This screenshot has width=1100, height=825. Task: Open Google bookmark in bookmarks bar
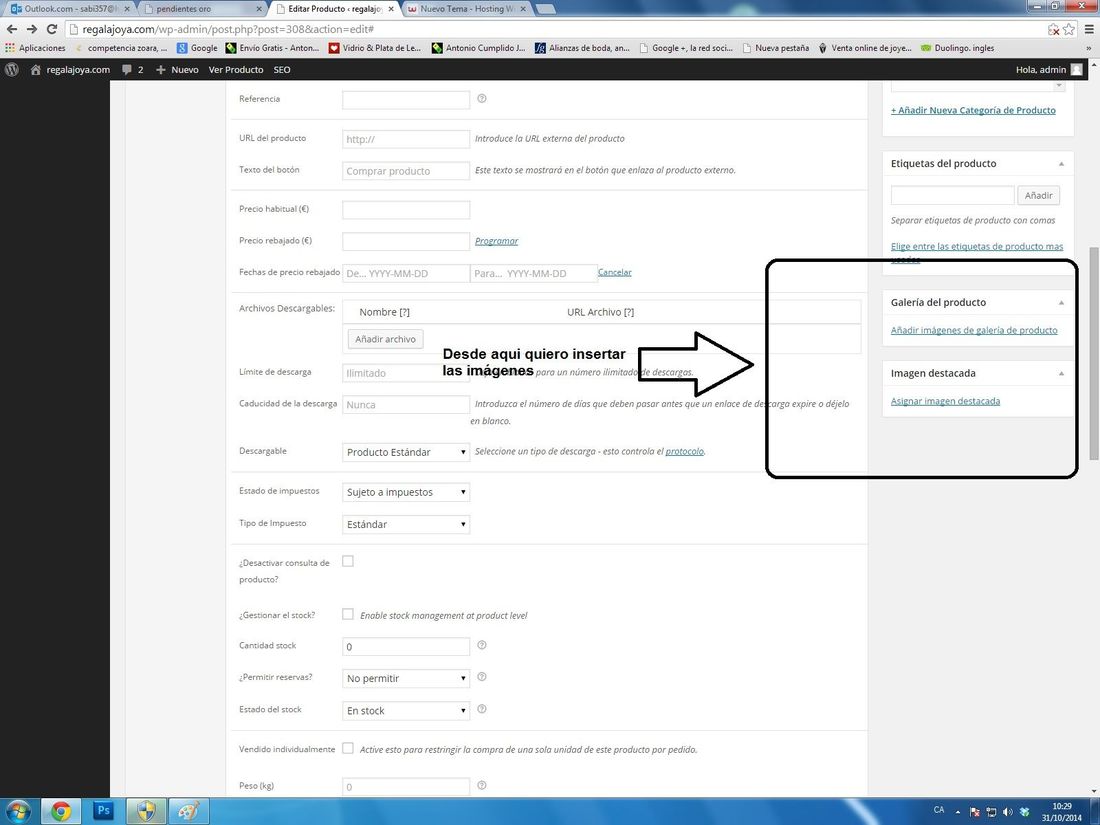click(x=197, y=48)
